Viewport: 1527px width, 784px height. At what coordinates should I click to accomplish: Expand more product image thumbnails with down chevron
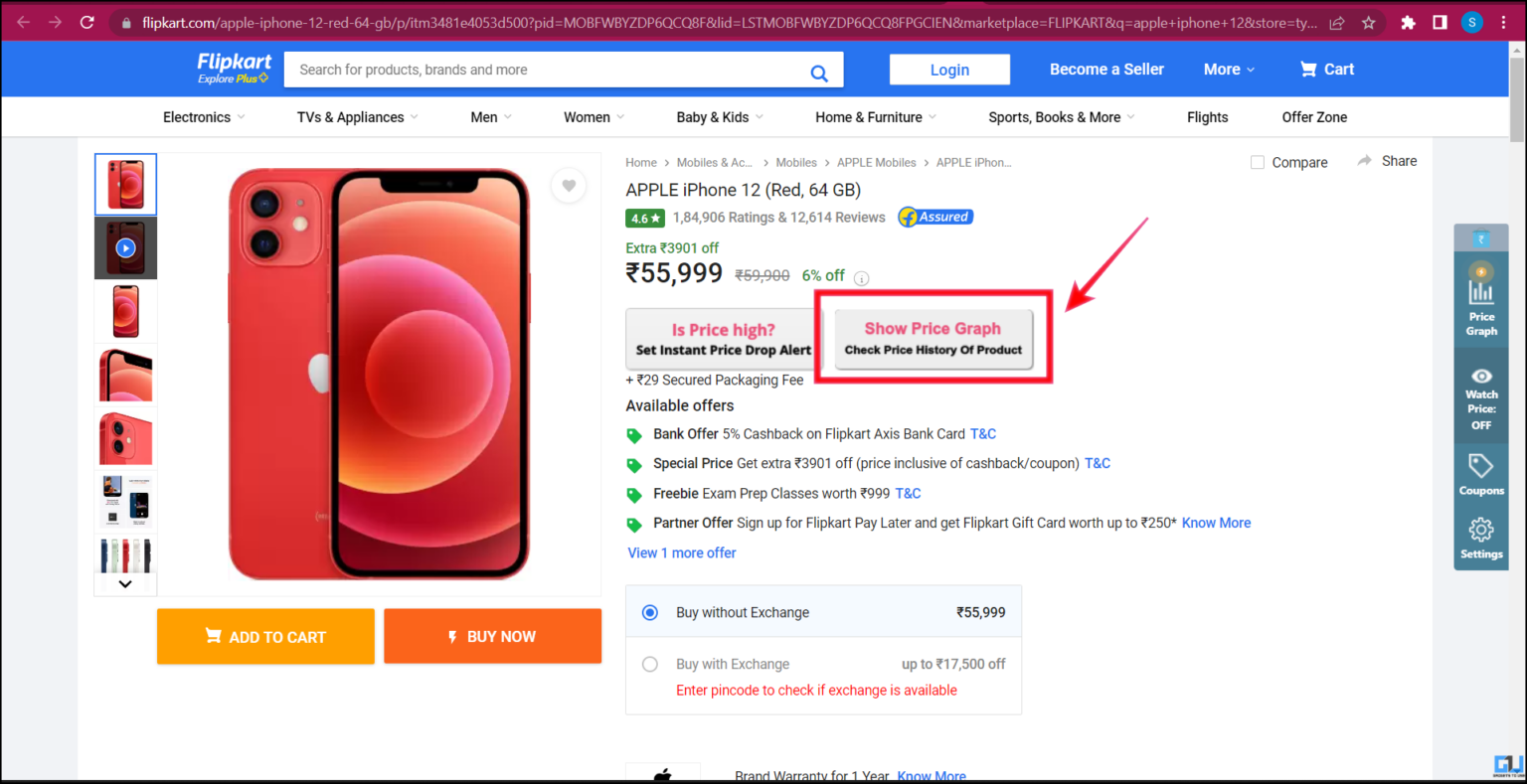coord(125,584)
